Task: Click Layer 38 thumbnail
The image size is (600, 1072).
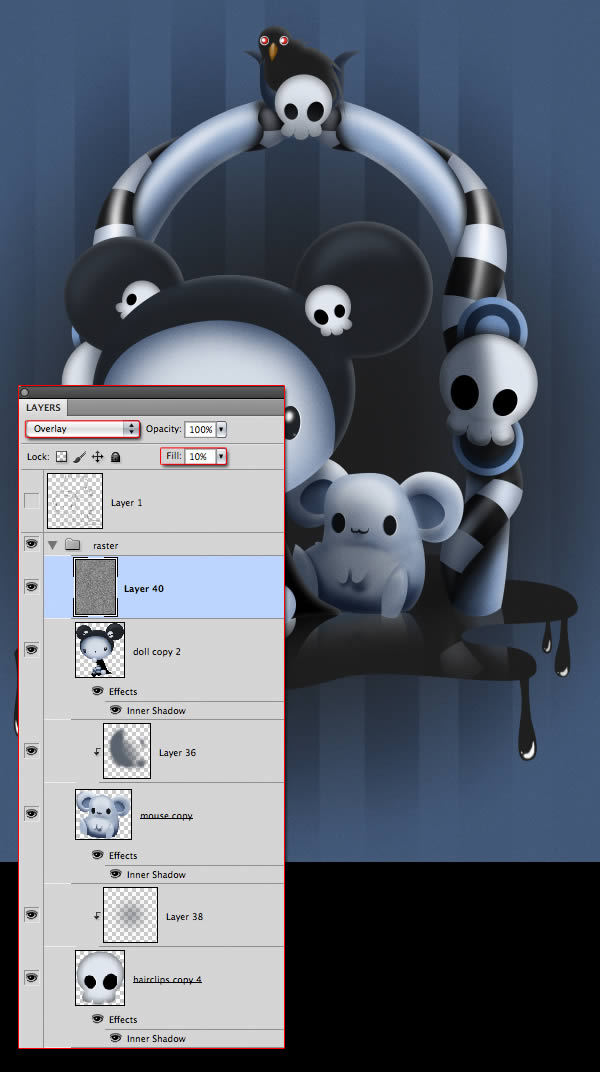Action: point(131,915)
